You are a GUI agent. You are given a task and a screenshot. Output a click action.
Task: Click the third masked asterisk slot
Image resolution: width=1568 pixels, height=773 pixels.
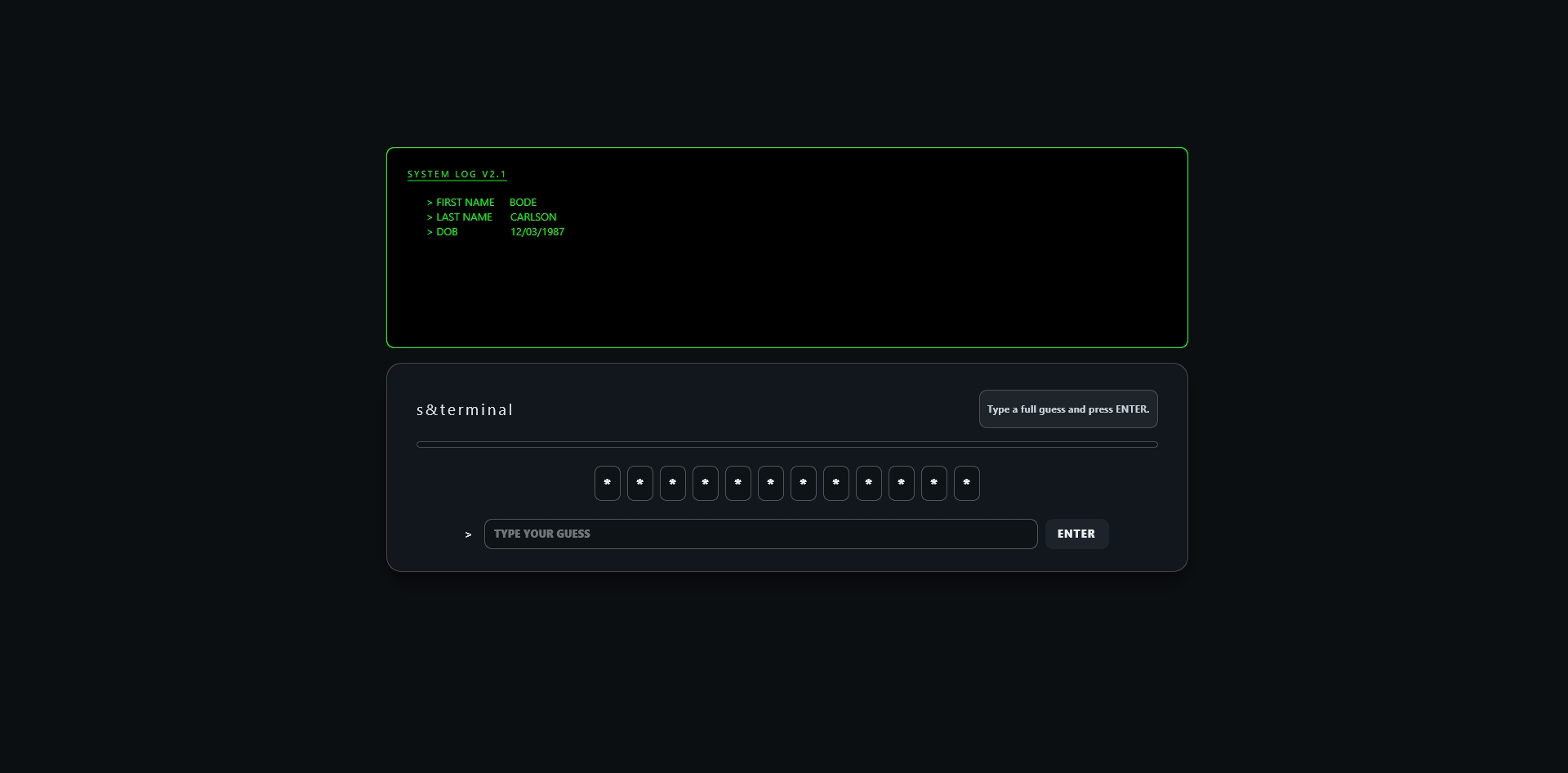click(x=672, y=483)
